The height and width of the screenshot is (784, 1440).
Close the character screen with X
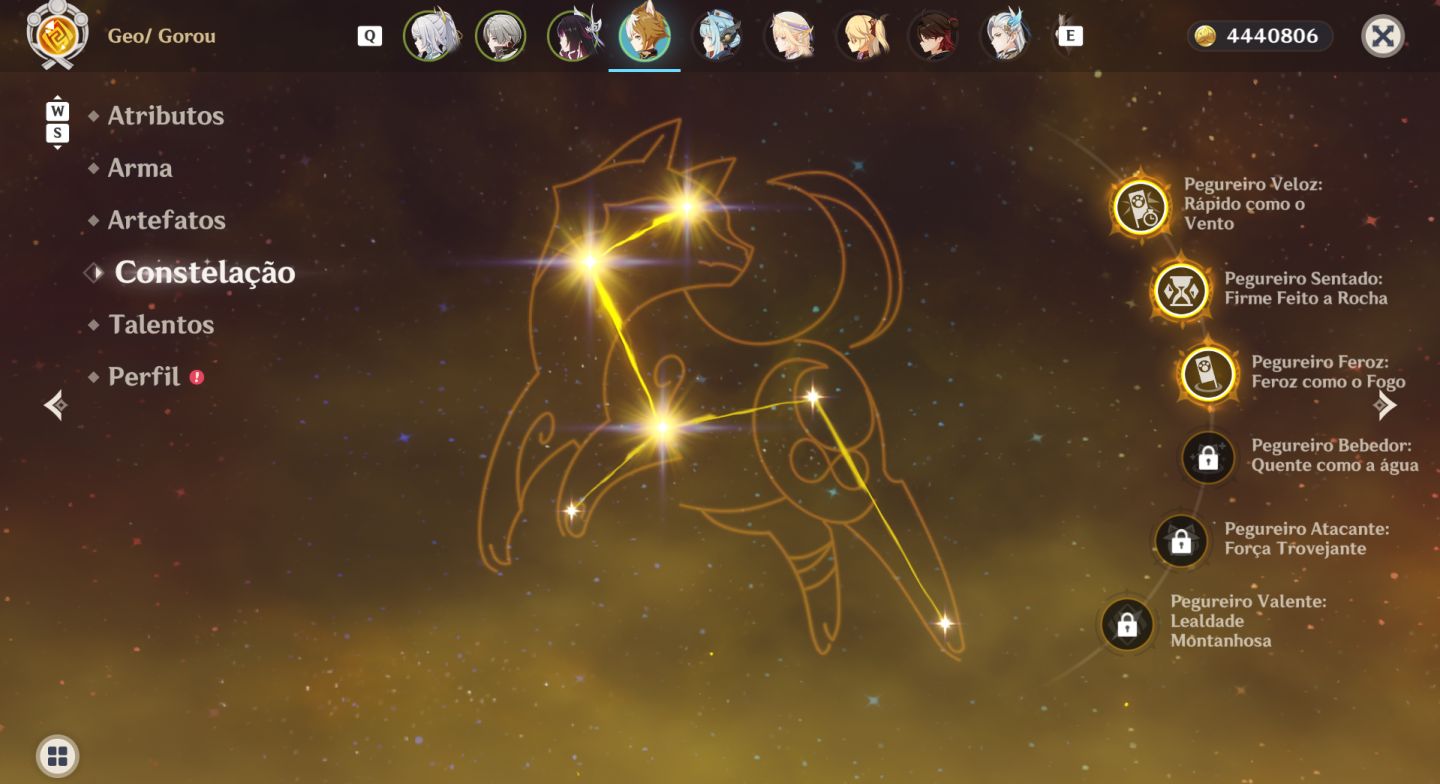pos(1383,36)
